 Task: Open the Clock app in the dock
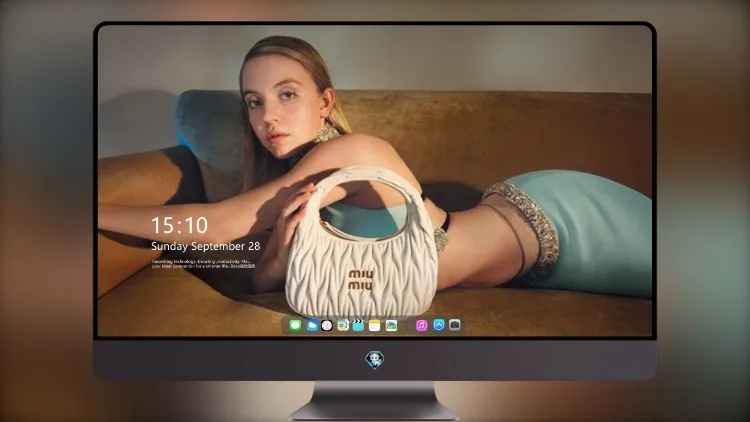tap(327, 325)
